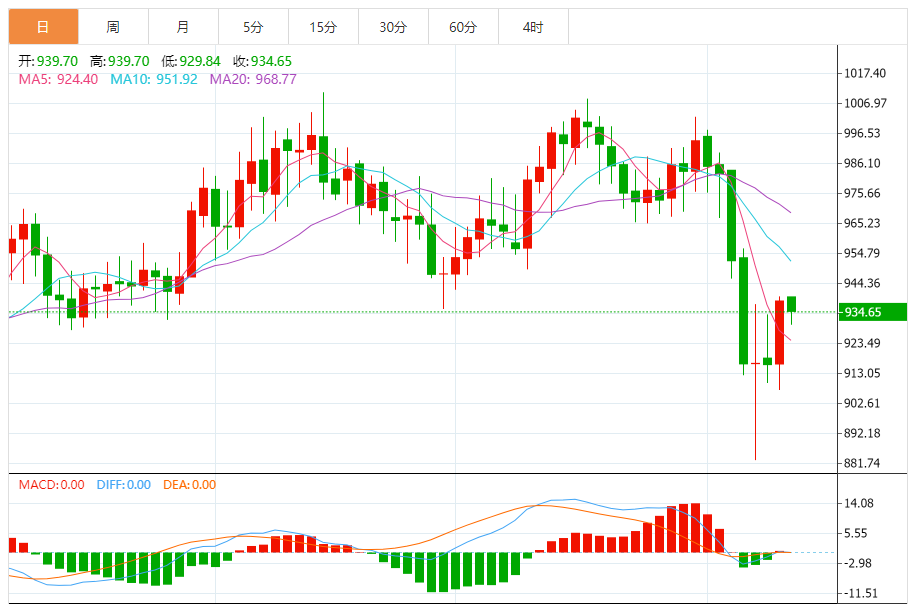This screenshot has height=604, width=911.
Task: Click the 收:934.65 close price value
Action: click(263, 61)
